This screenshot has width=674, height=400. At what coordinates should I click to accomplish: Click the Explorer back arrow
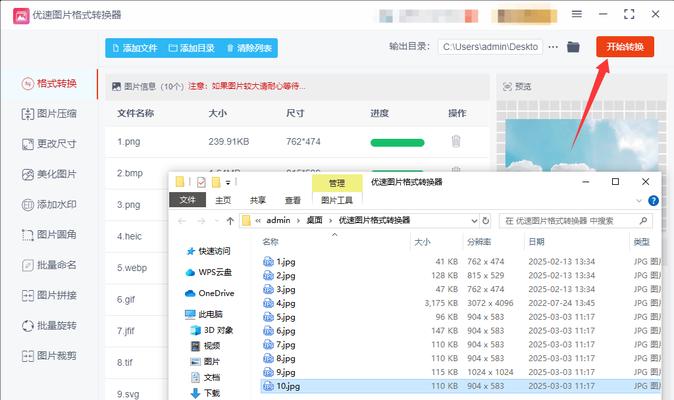coord(182,221)
